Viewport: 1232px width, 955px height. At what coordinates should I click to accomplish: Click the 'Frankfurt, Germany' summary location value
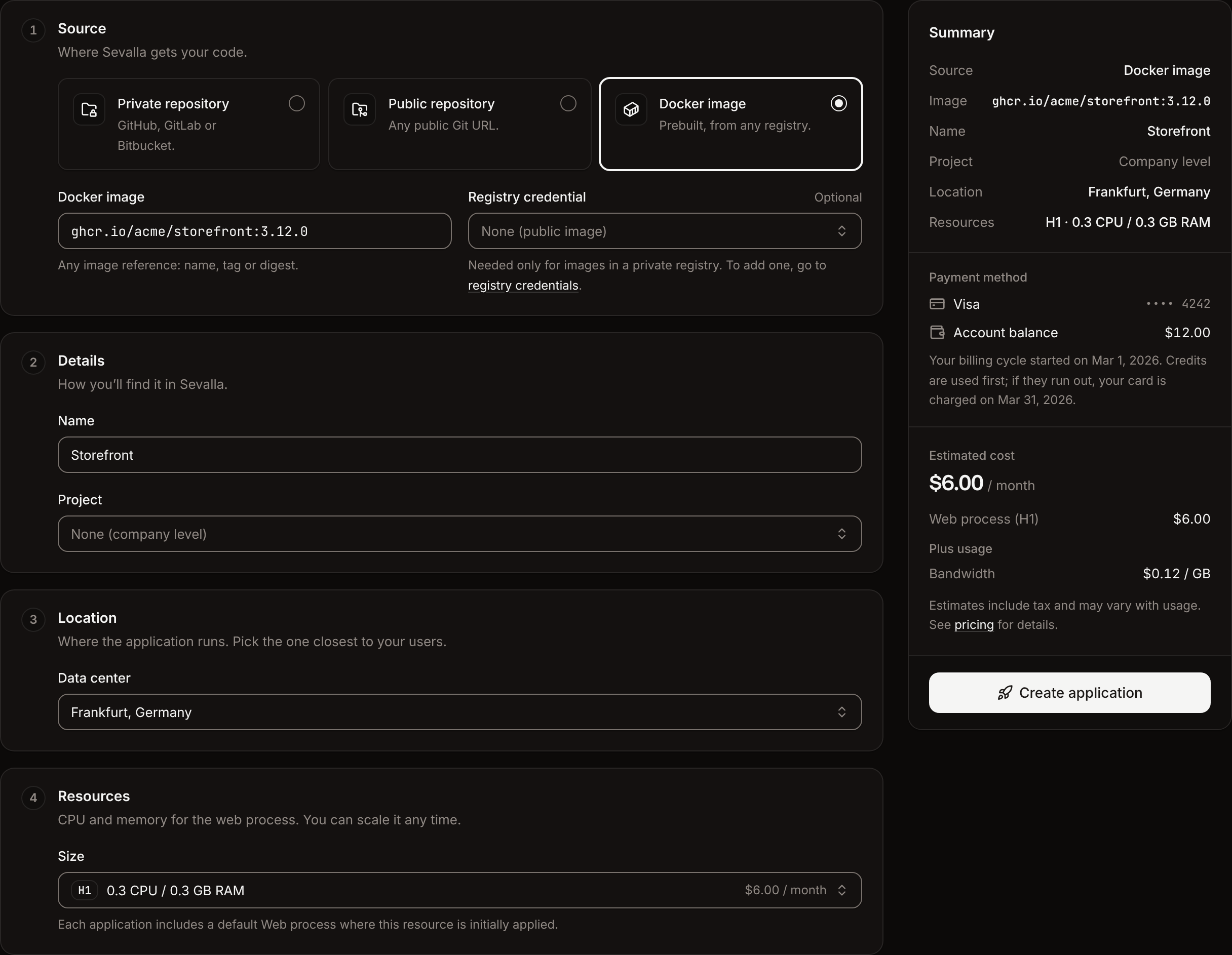click(x=1149, y=192)
